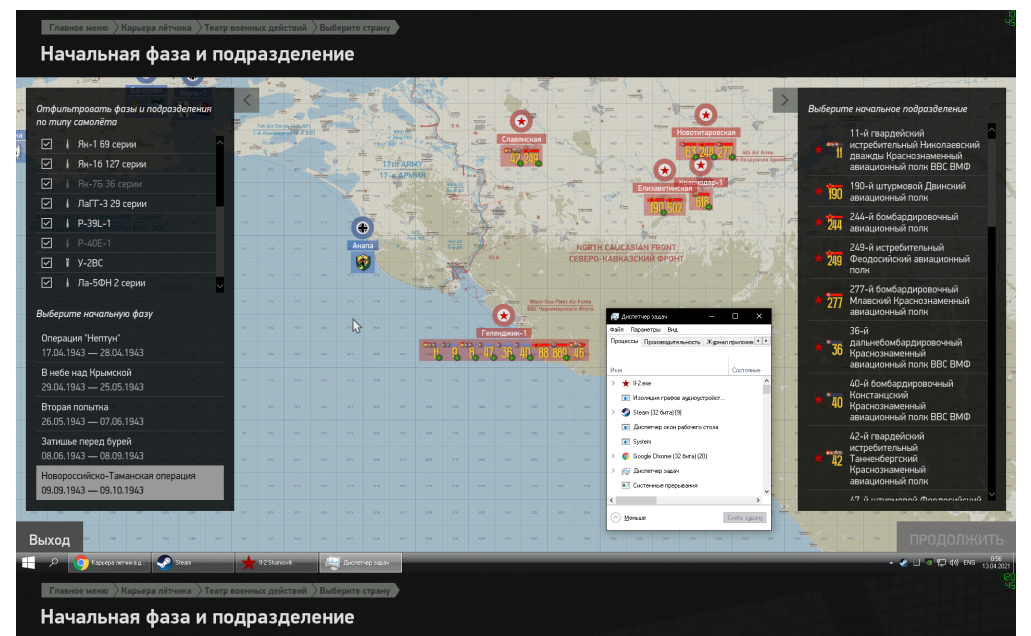Toggle the ЛаГГ-3 29 серии checkbox
The width and height of the screenshot is (1031, 636).
tap(47, 203)
